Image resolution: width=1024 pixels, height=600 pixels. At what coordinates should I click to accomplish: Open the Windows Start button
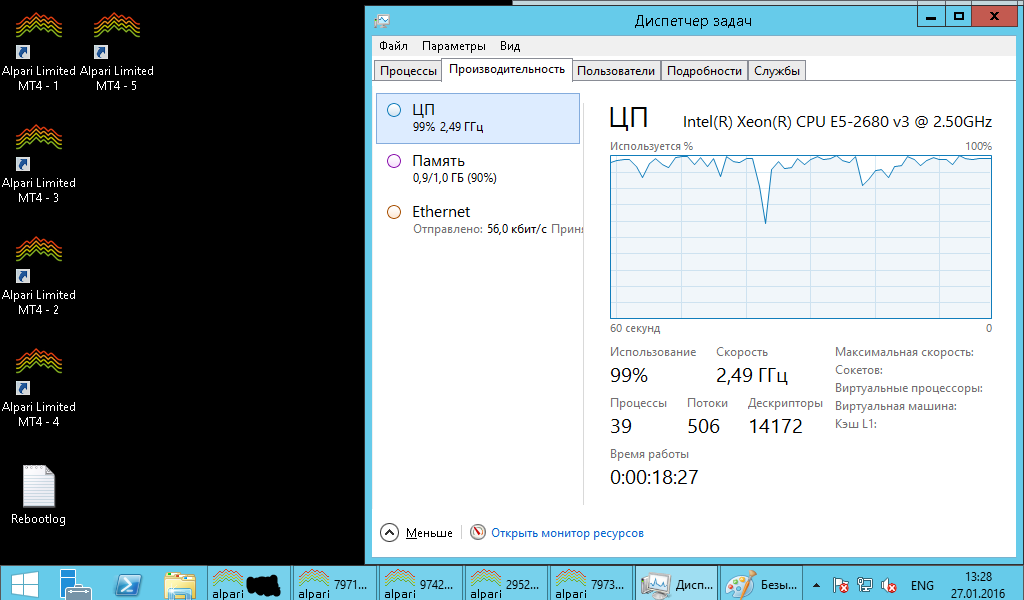tap(25, 584)
